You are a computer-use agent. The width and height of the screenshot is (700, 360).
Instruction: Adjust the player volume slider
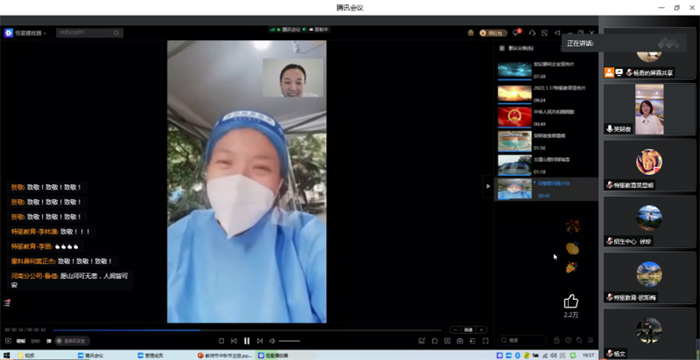[289, 341]
